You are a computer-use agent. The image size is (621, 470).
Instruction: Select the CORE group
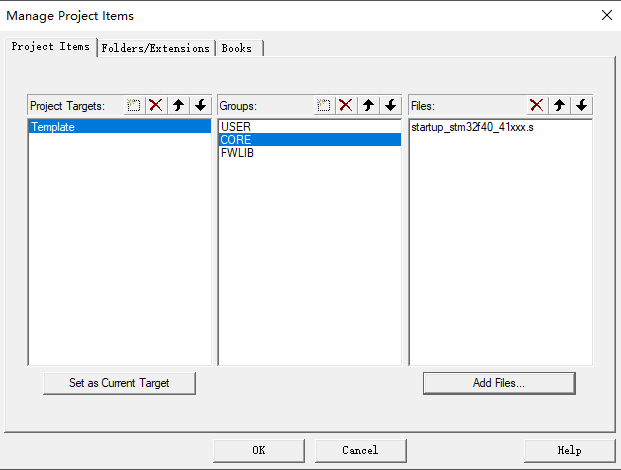click(310, 140)
